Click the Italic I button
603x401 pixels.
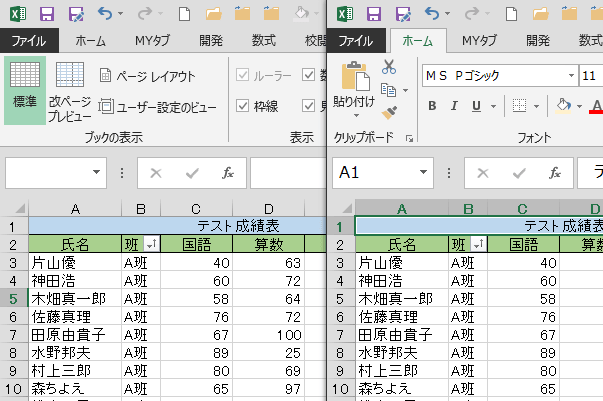[x=456, y=106]
